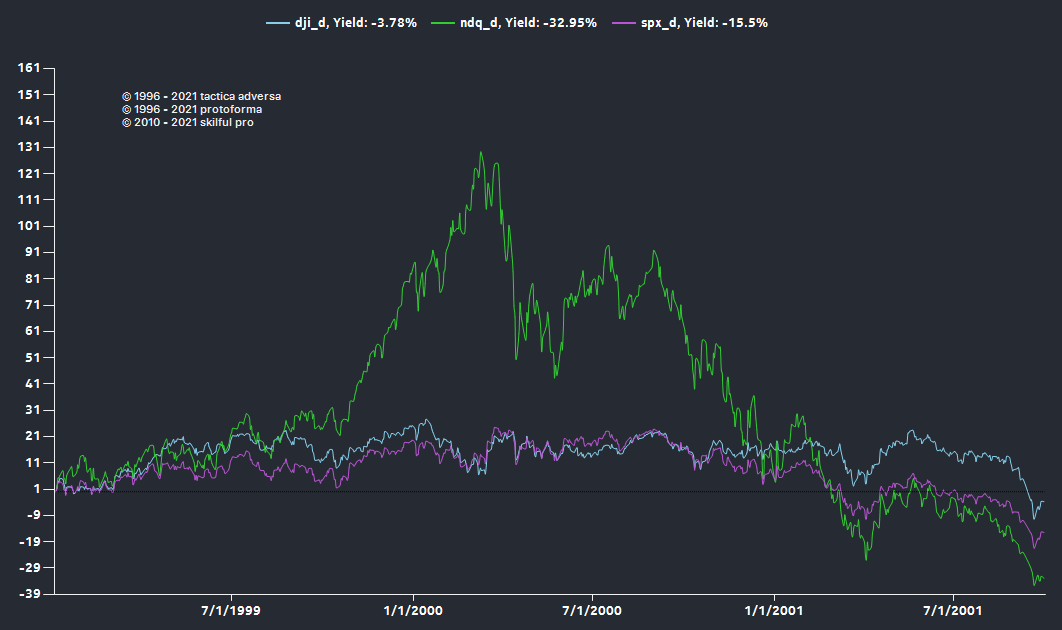The width and height of the screenshot is (1062, 630).
Task: Click the 81 value on the y-axis
Action: pyautogui.click(x=31, y=278)
